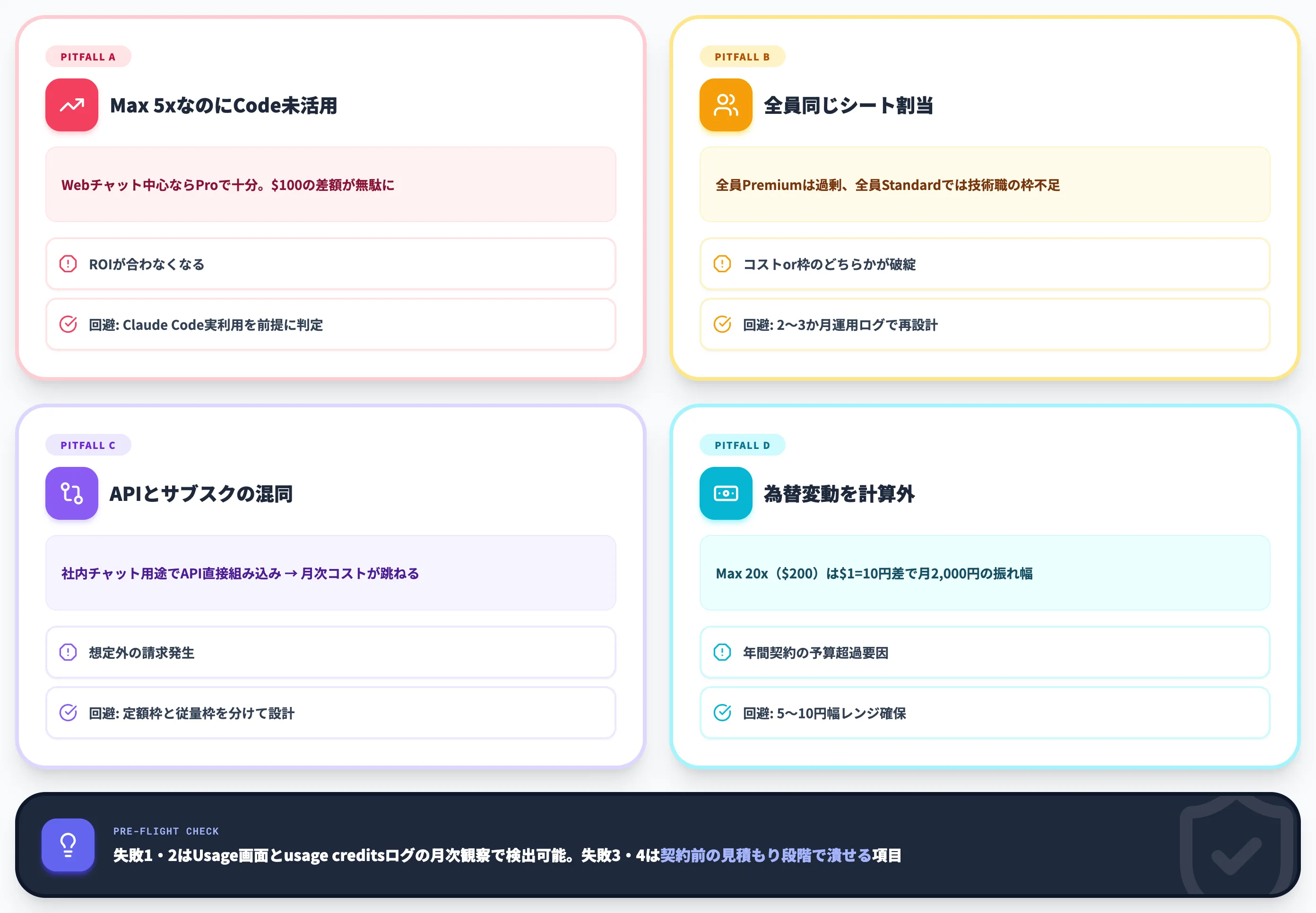Click the text 回避: 5〜10円幅レンジ確保
Viewport: 1316px width, 913px height.
pyautogui.click(x=824, y=714)
